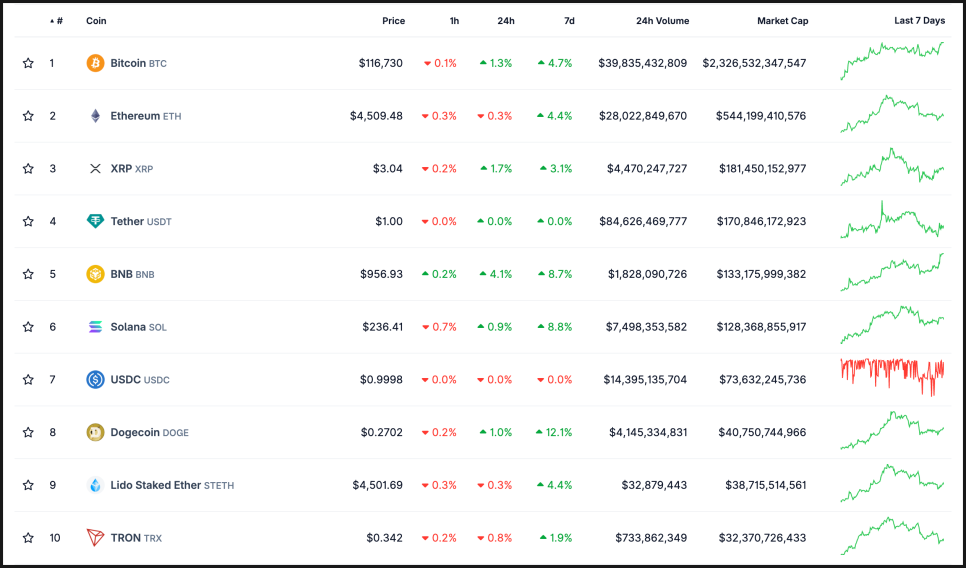This screenshot has height=568, width=966.
Task: Click TRON 24h change 0.8%
Action: click(x=495, y=538)
